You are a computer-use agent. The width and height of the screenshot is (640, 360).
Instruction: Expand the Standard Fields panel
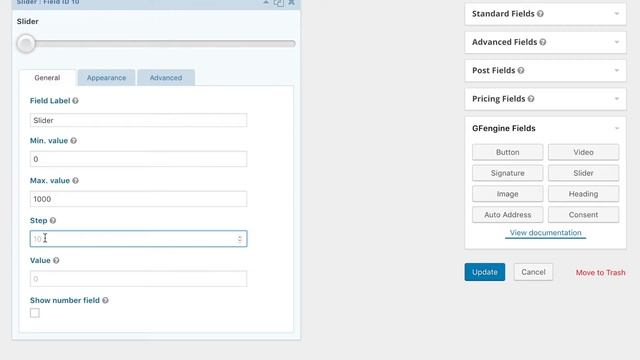pyautogui.click(x=617, y=14)
